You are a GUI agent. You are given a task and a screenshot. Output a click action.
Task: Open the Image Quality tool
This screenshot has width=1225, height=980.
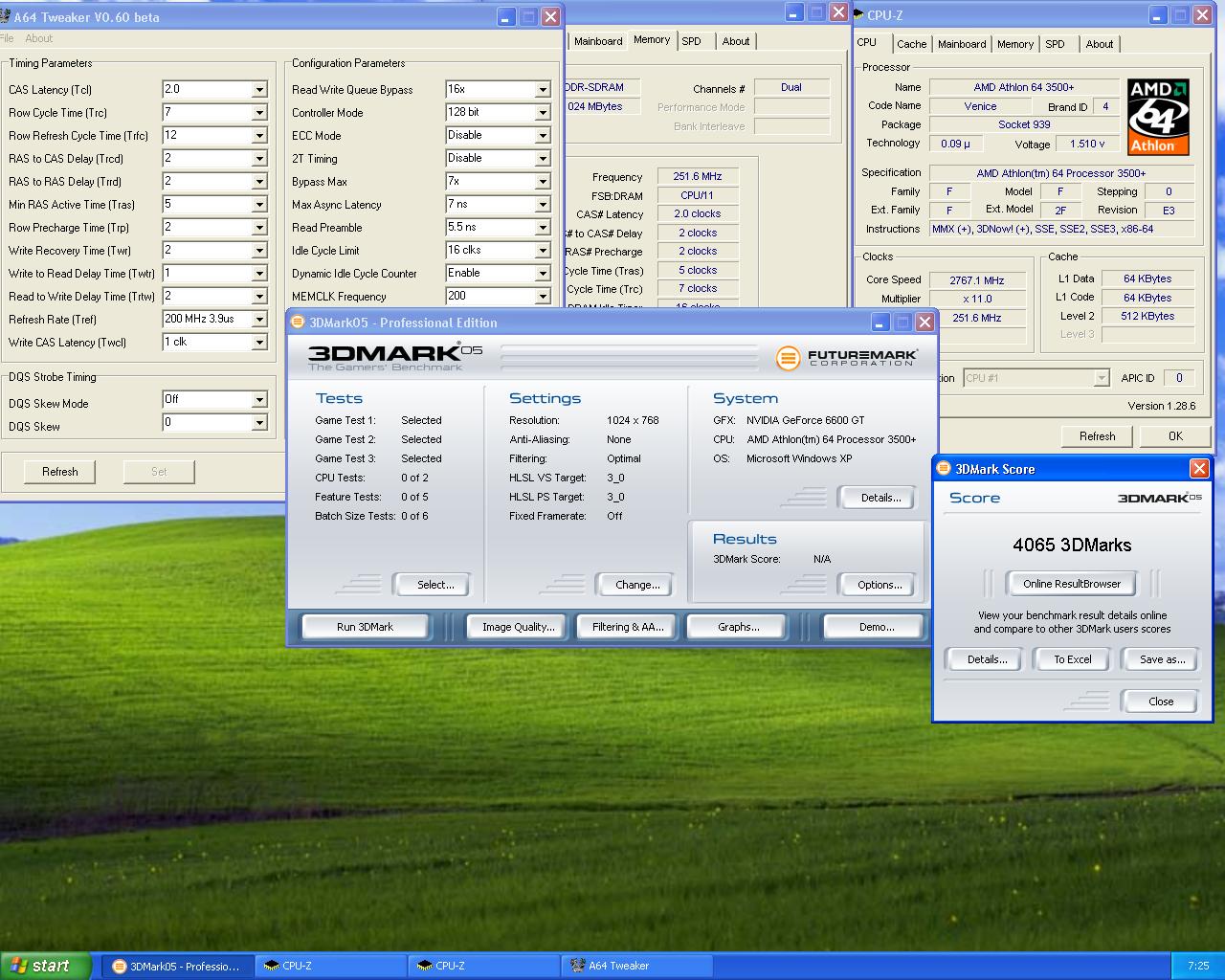[x=518, y=627]
